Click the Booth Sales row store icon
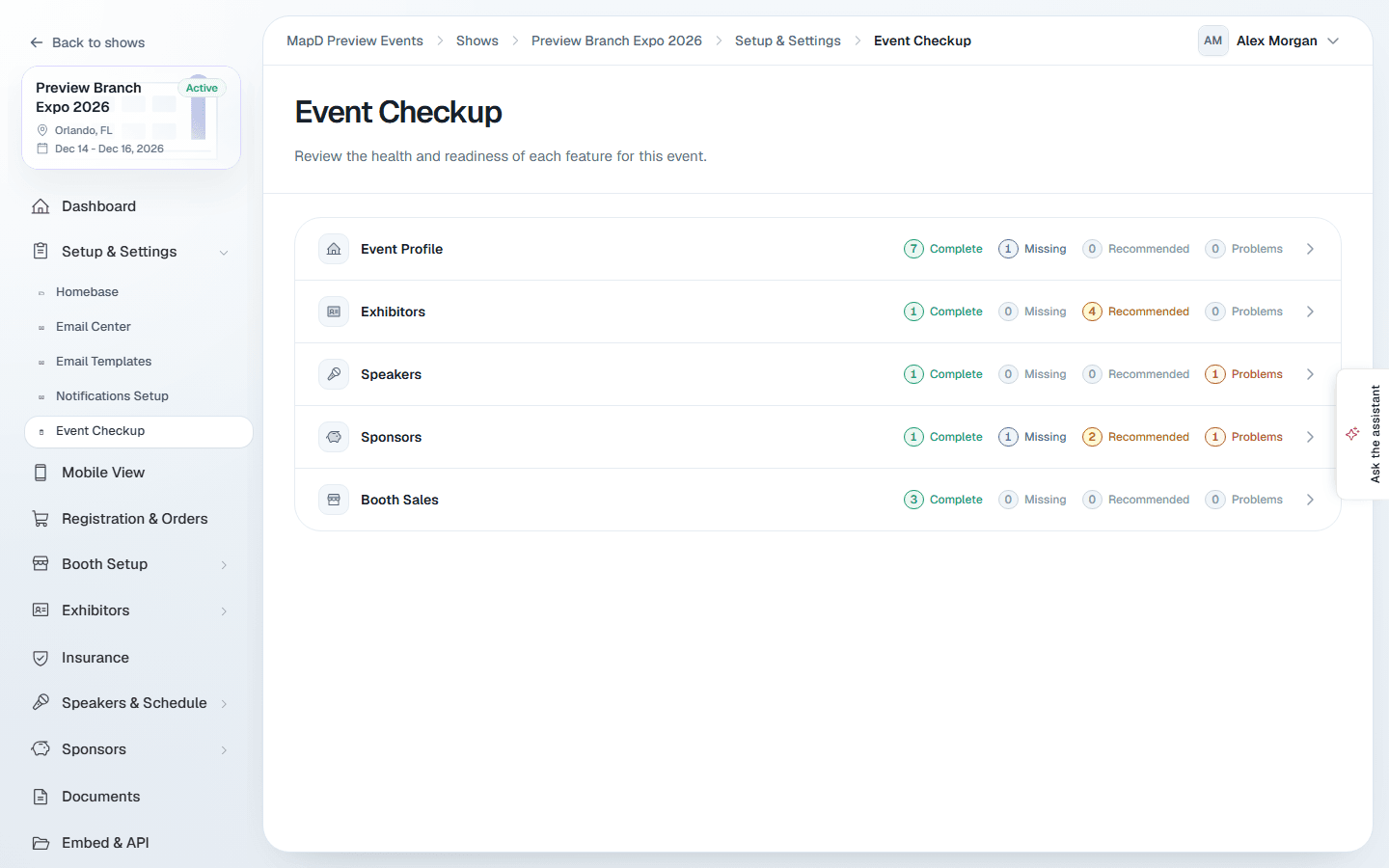This screenshot has width=1389, height=868. click(334, 500)
